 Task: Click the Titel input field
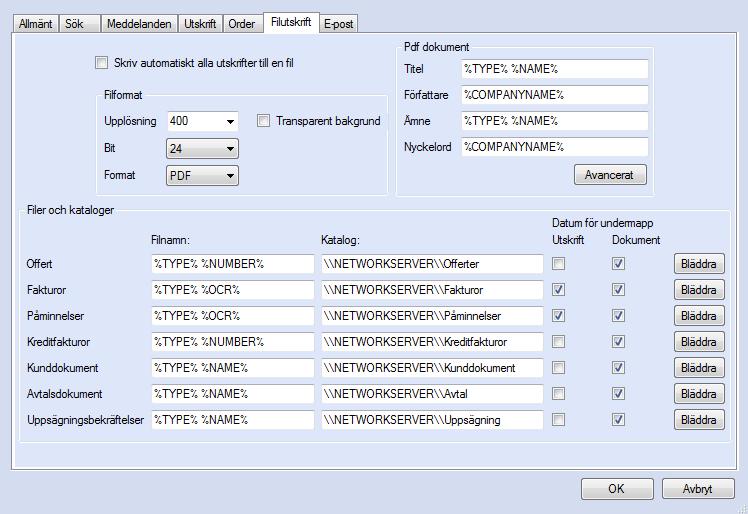tap(555, 69)
